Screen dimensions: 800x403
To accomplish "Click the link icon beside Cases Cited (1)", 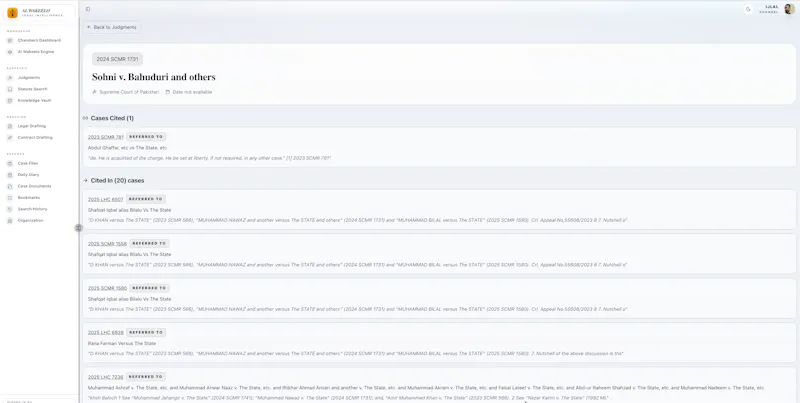I will tap(85, 118).
